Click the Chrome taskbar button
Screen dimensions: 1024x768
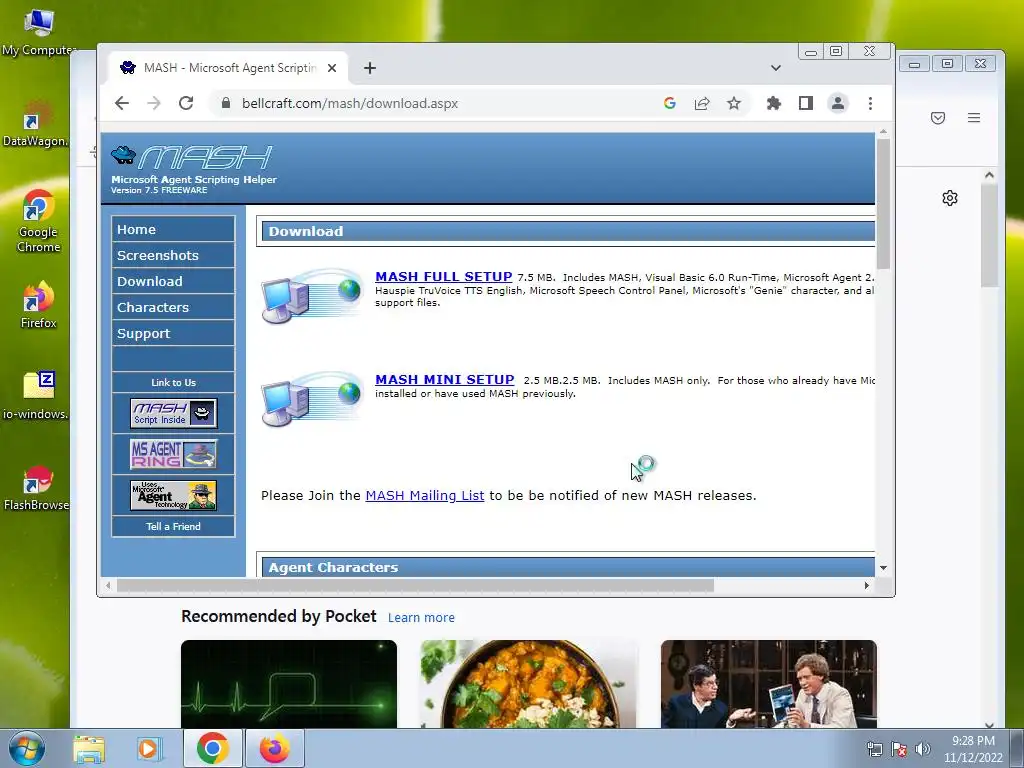(212, 748)
